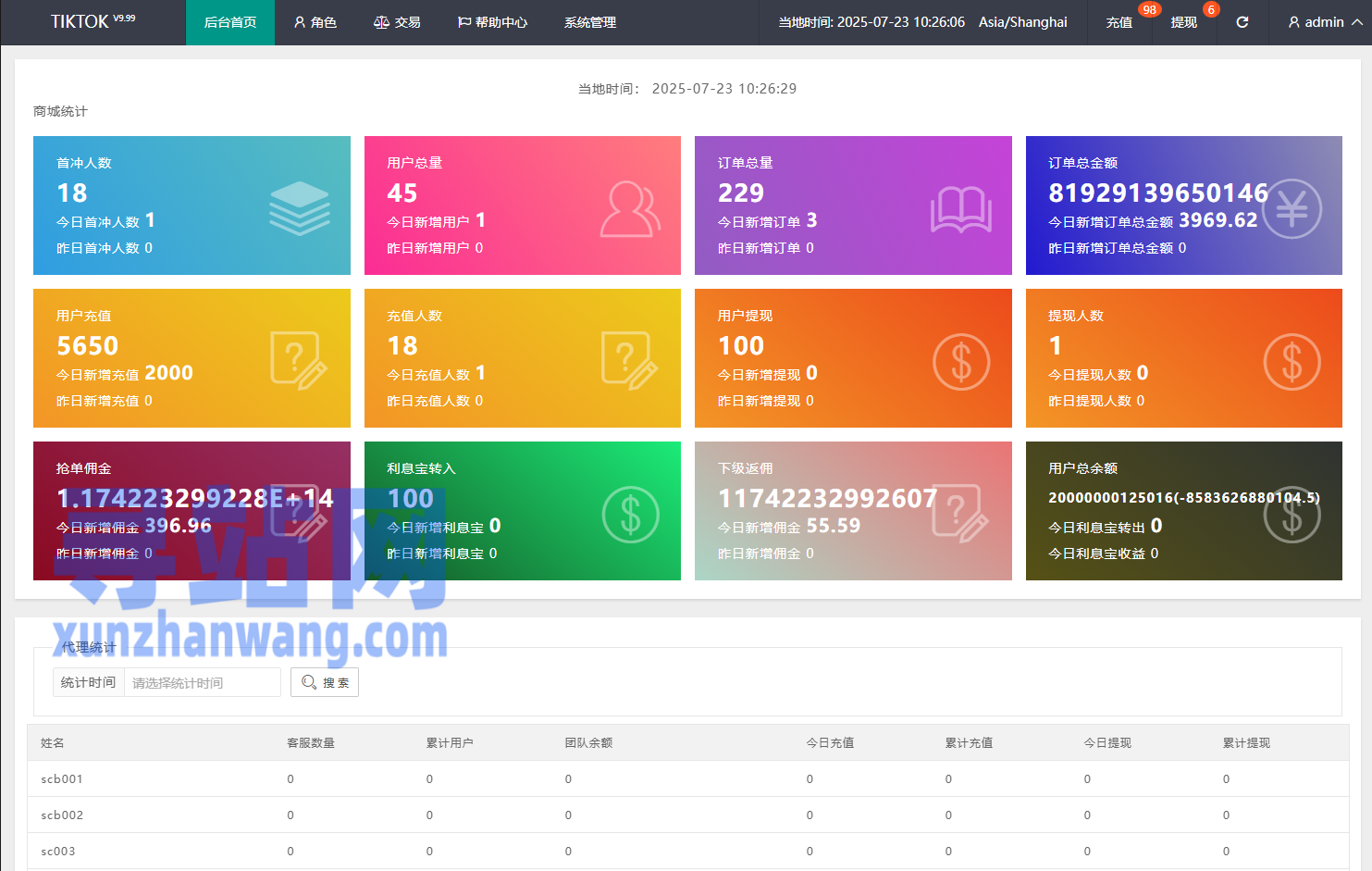Click 今日新增佣金 55.59 on 下级返佣 card
The image size is (1372, 871).
pos(789,526)
